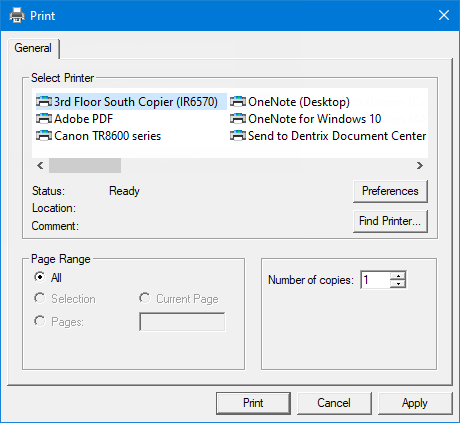Image resolution: width=460 pixels, height=423 pixels.
Task: Select the OneNote (Desktop) printer icon
Action: click(238, 101)
